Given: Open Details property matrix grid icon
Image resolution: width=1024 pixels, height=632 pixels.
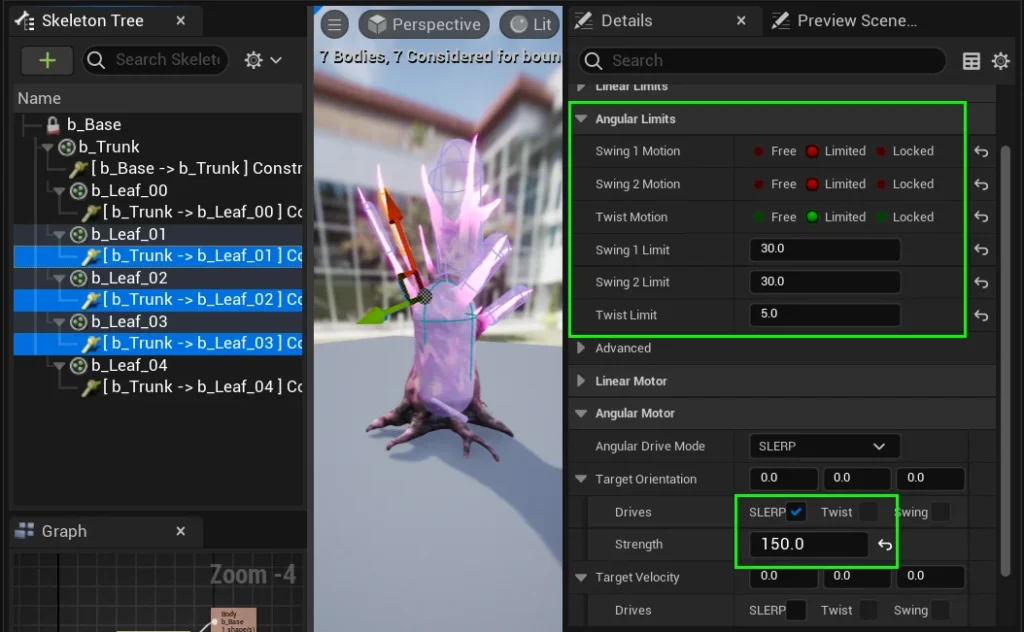Looking at the screenshot, I should click(x=971, y=61).
